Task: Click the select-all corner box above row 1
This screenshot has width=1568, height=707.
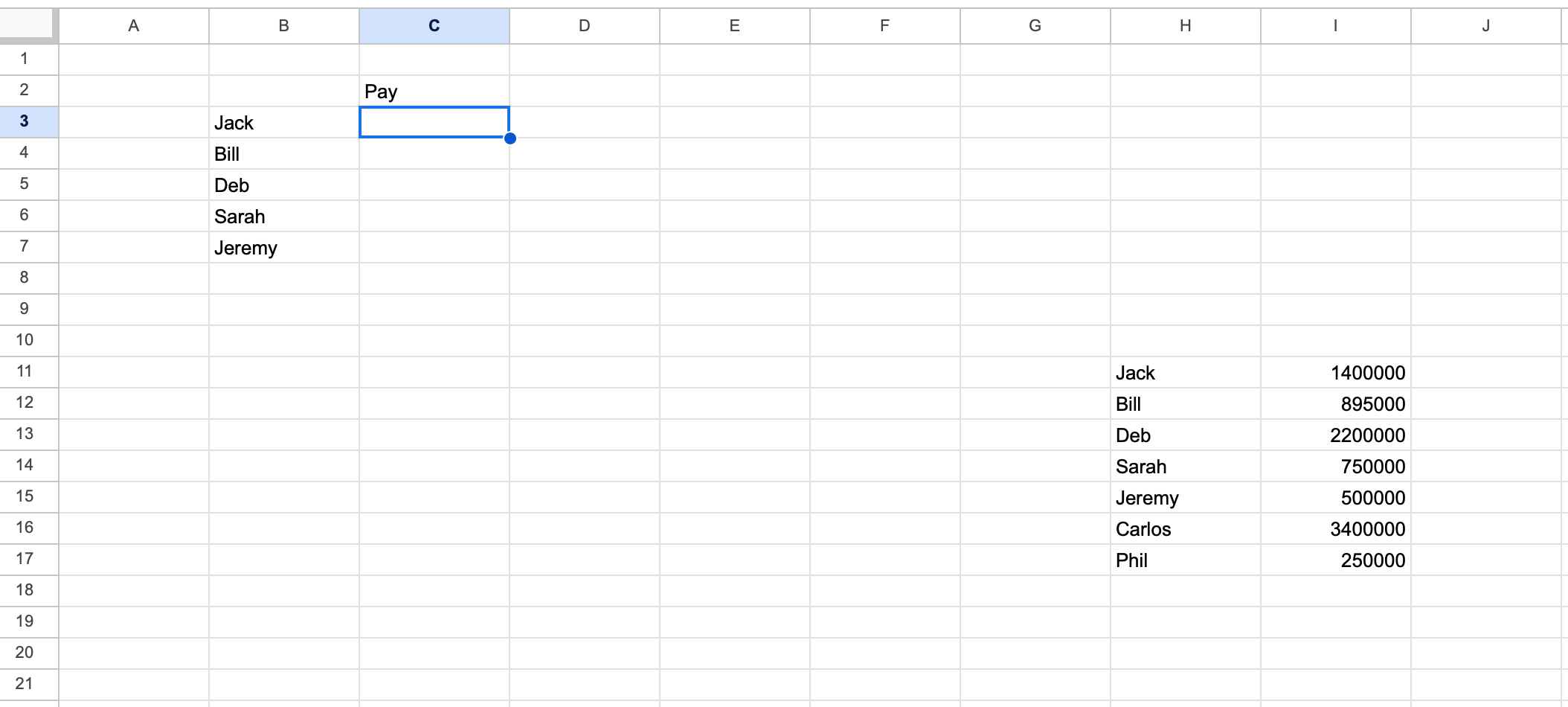Action: click(x=28, y=25)
